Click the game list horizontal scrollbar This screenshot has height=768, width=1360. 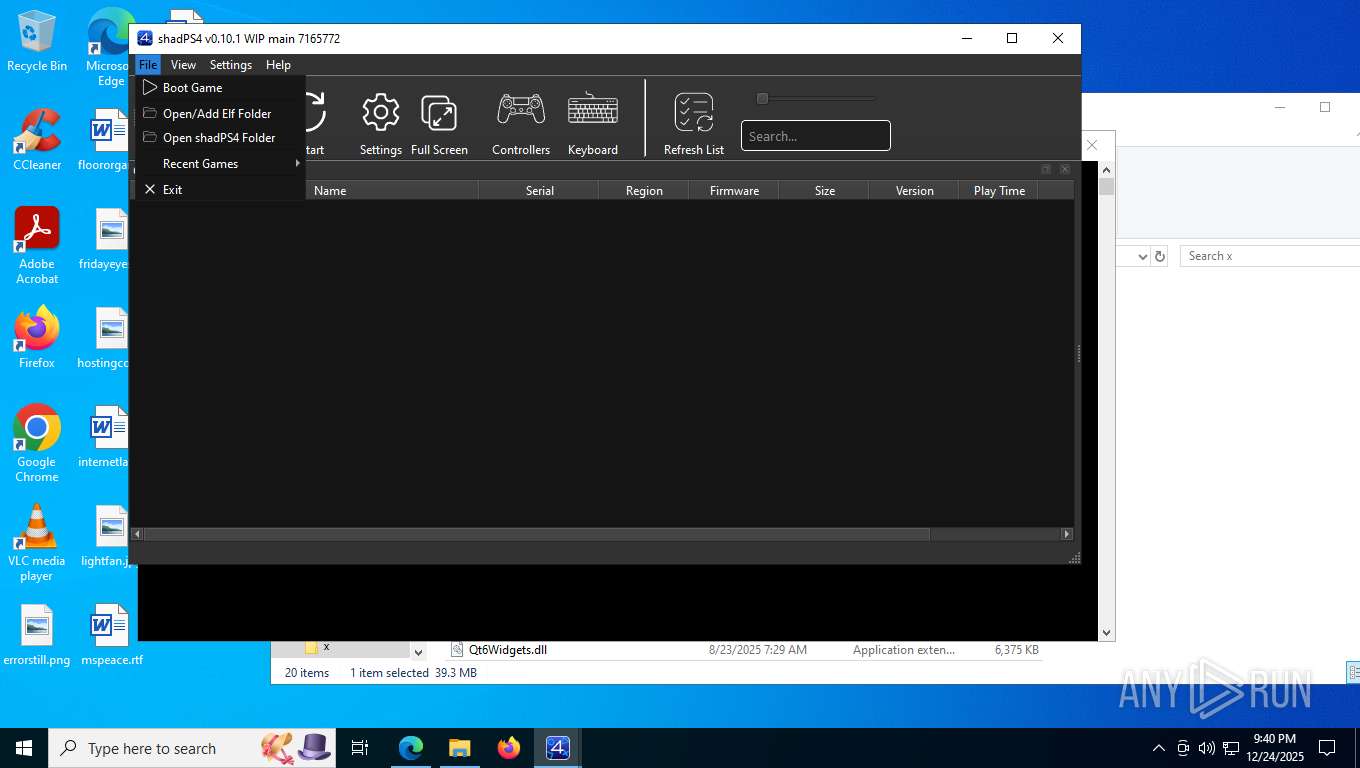pos(537,534)
